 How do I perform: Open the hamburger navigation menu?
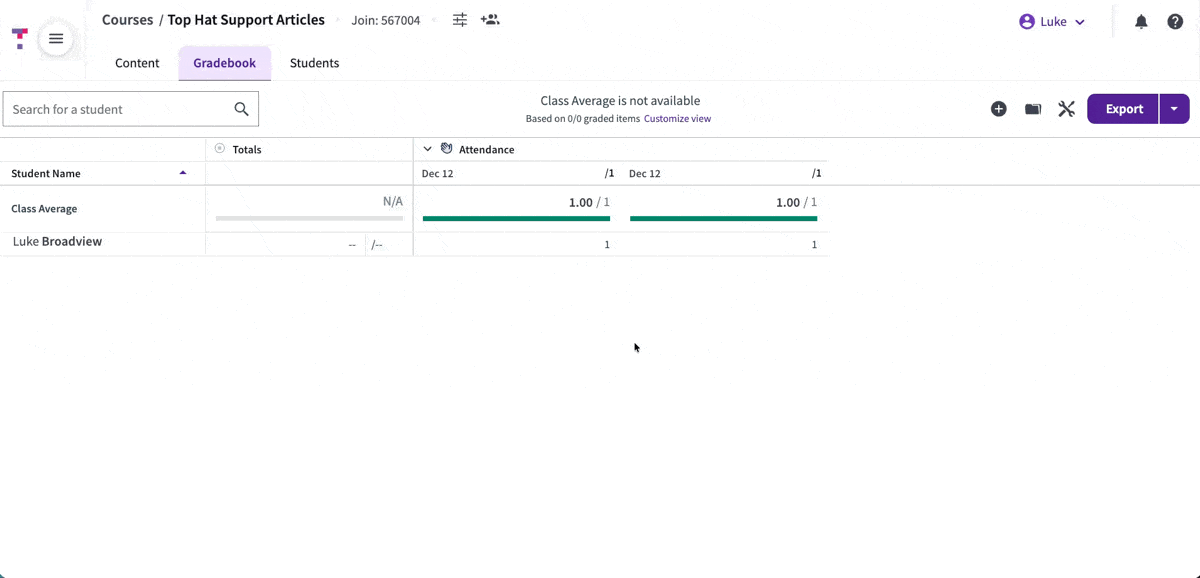point(56,39)
